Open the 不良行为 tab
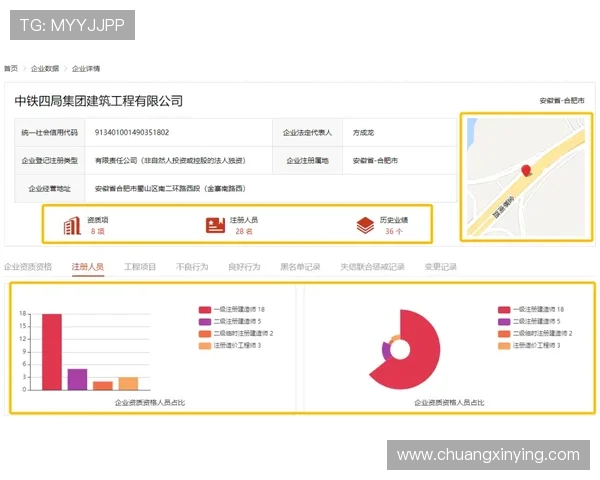 [192, 267]
